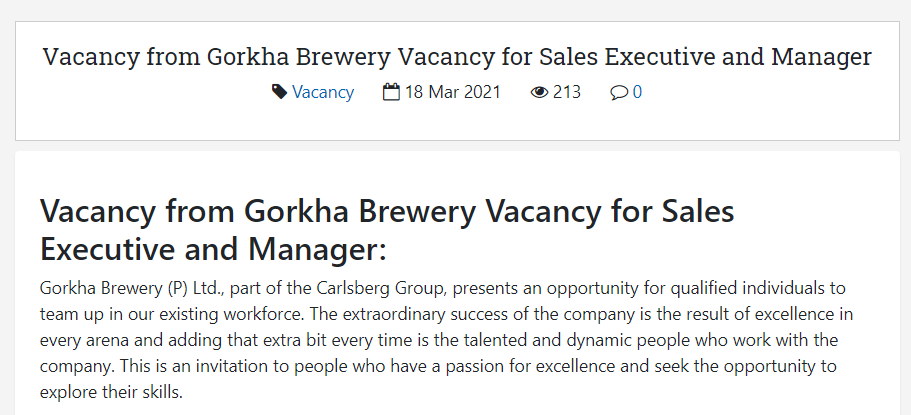The image size is (911, 415).
Task: Click the word Manager in the header title
Action: (822, 57)
